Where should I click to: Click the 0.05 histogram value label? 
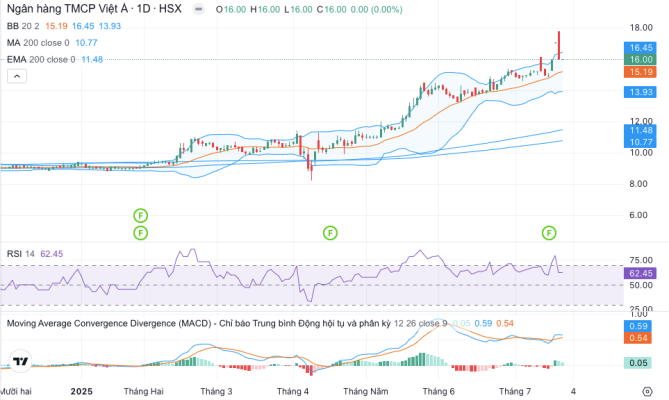point(638,363)
